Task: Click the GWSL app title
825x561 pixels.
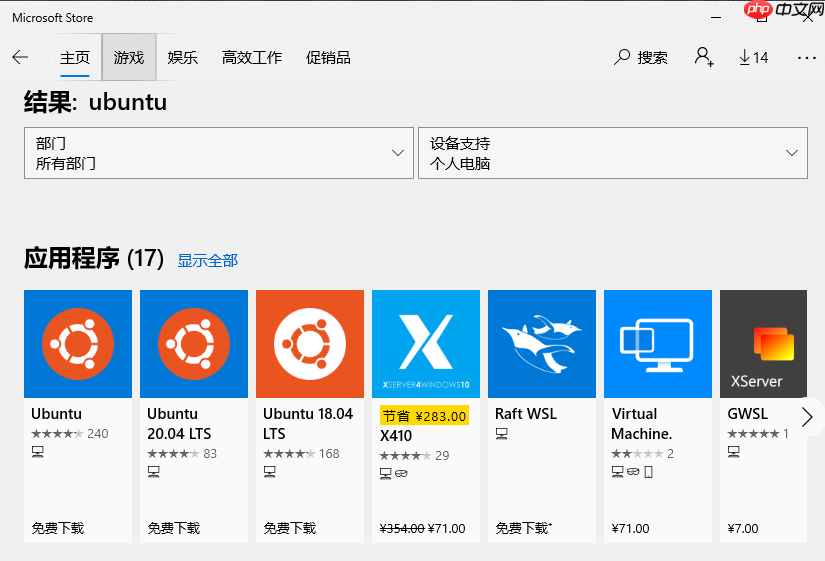Action: click(x=747, y=414)
